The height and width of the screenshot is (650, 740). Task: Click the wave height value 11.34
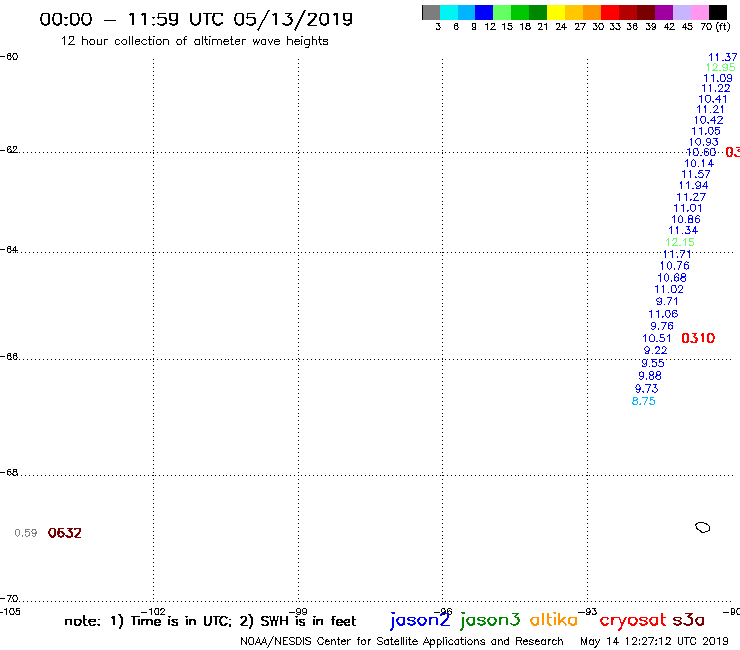coord(683,230)
